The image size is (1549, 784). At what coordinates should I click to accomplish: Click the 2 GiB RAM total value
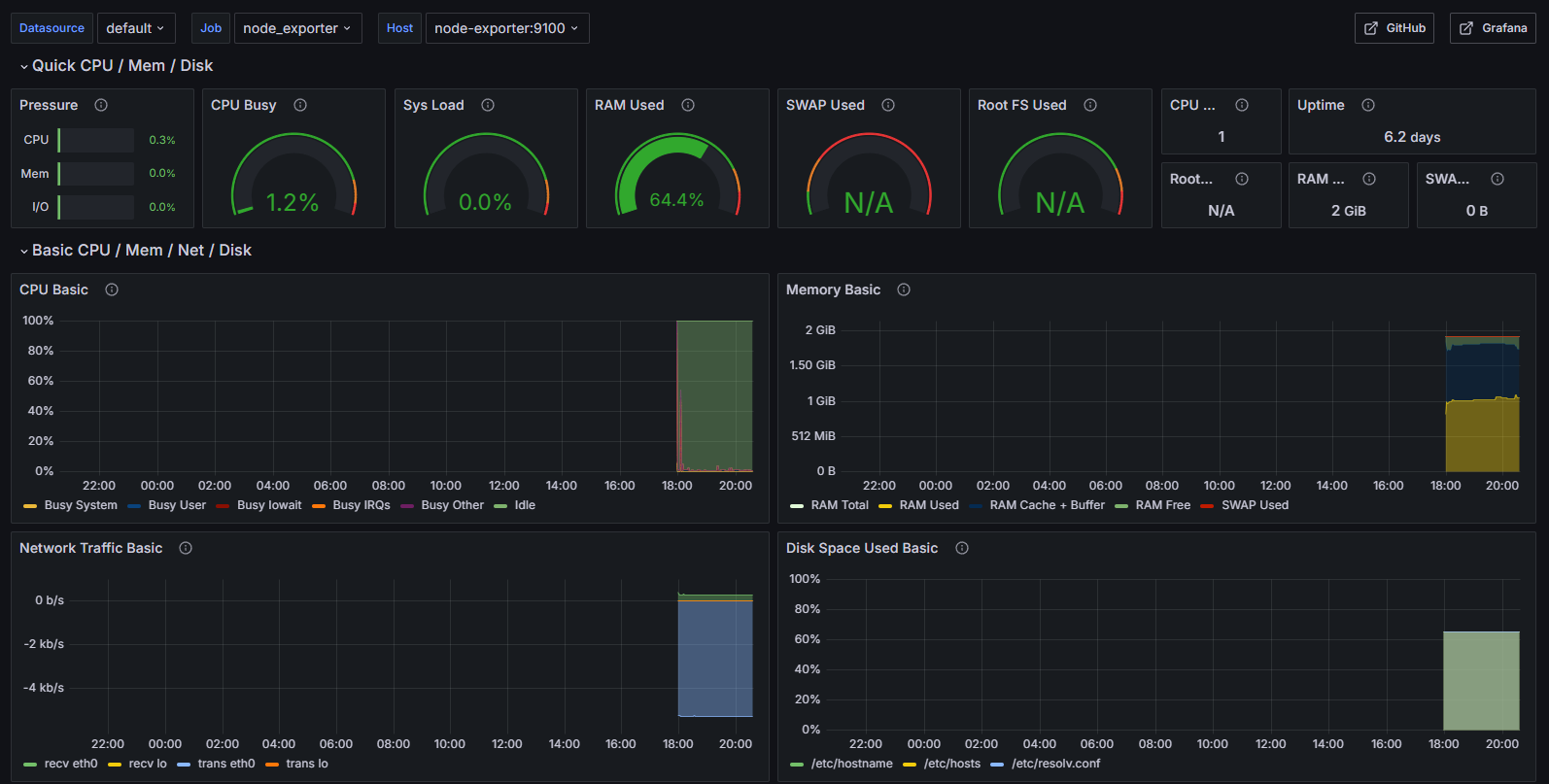click(x=1349, y=211)
